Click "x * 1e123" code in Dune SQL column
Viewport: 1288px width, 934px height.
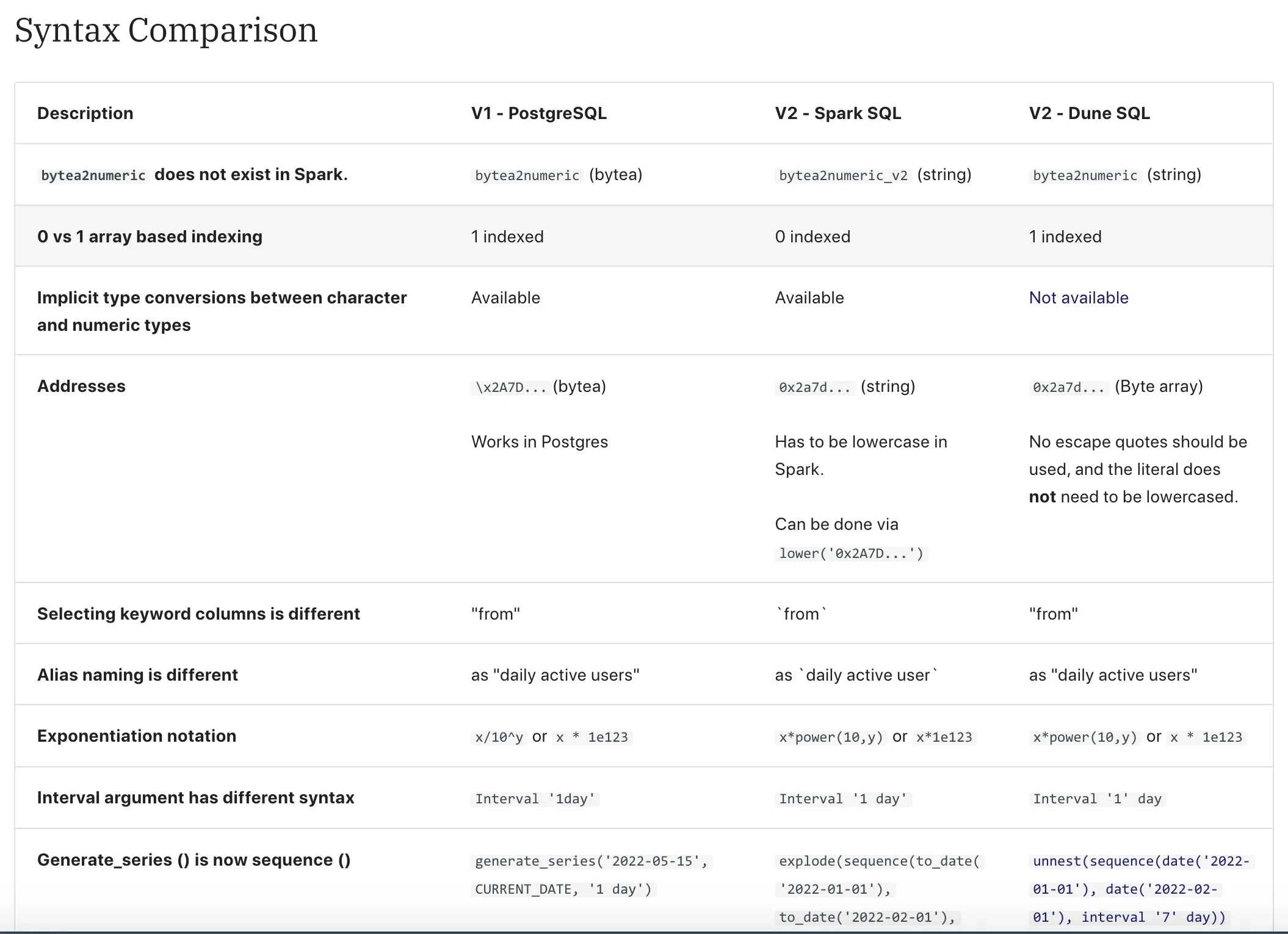pos(1206,737)
